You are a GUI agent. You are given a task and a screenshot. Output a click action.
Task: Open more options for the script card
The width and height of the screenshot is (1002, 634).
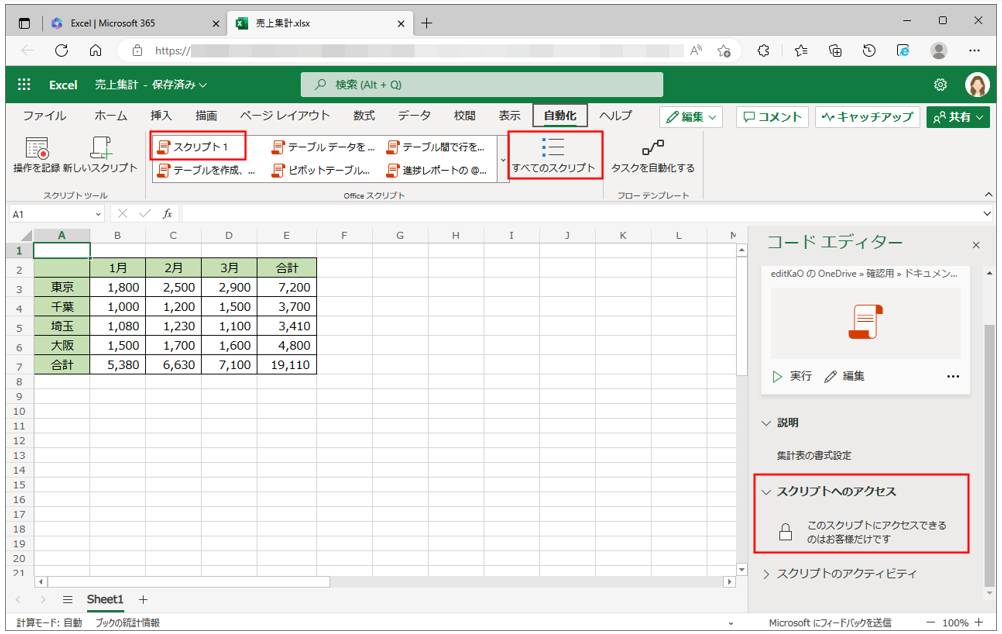[953, 376]
